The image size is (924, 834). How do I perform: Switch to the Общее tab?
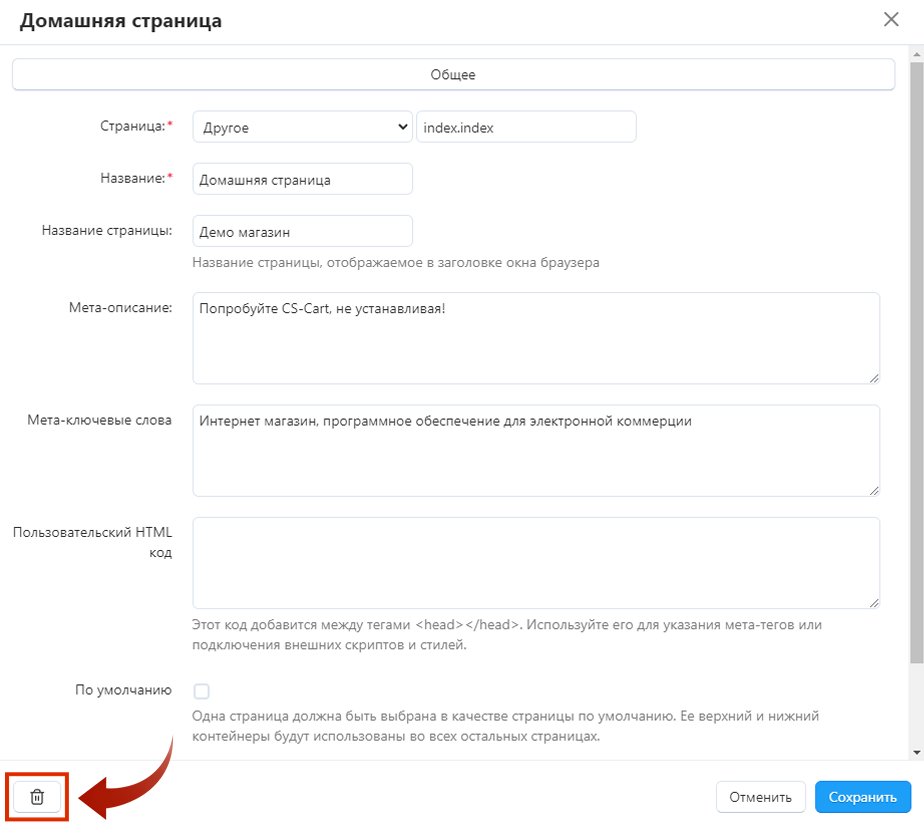tap(452, 75)
